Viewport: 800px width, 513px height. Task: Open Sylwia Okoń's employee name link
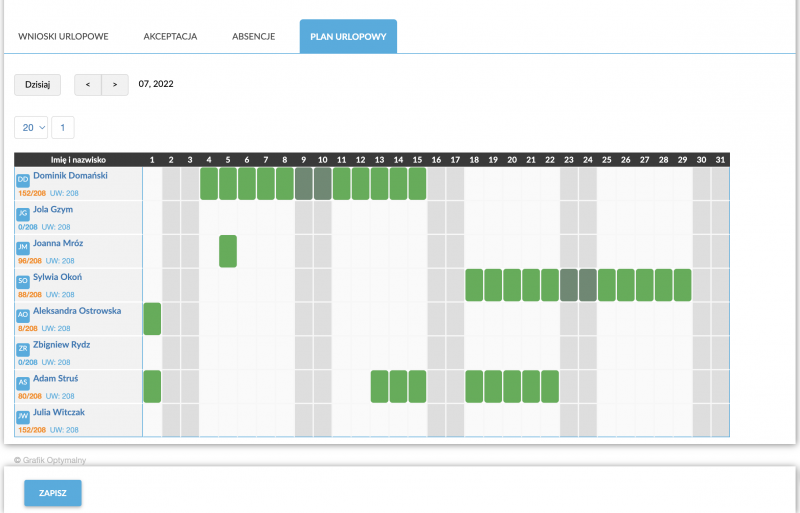pyautogui.click(x=57, y=277)
